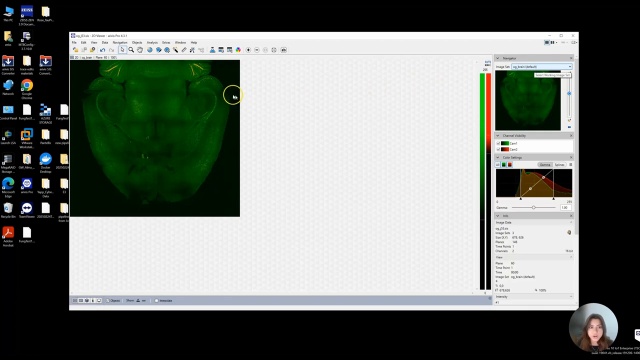640x360 pixels.
Task: Close the Navigator panel
Action: (571, 58)
